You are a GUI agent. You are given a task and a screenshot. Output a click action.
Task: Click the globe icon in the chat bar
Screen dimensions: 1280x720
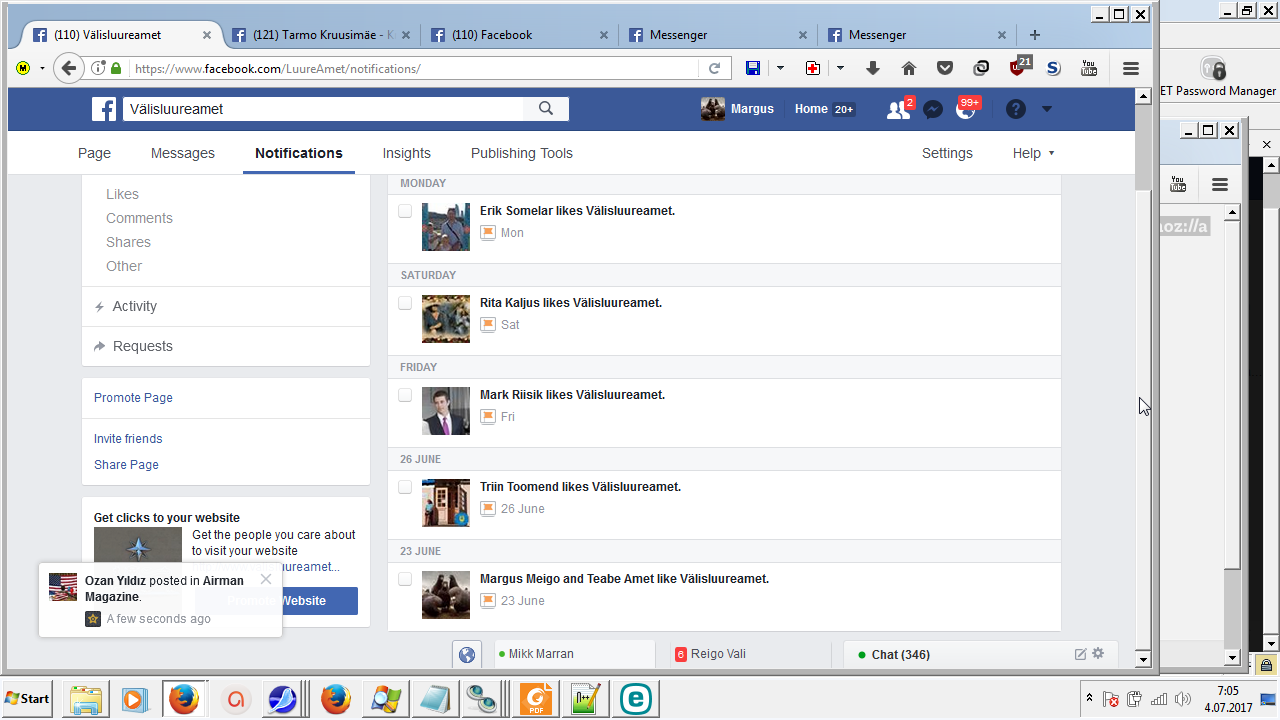(466, 655)
